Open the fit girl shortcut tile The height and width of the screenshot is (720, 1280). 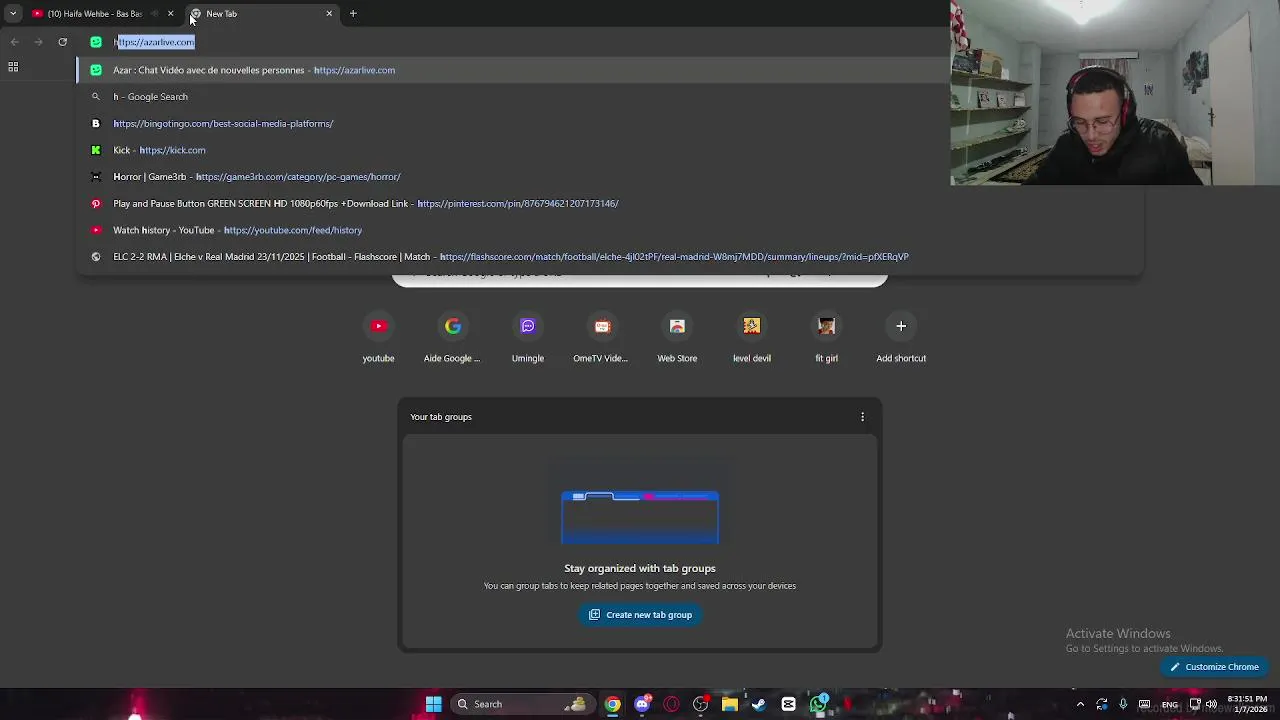coord(826,338)
